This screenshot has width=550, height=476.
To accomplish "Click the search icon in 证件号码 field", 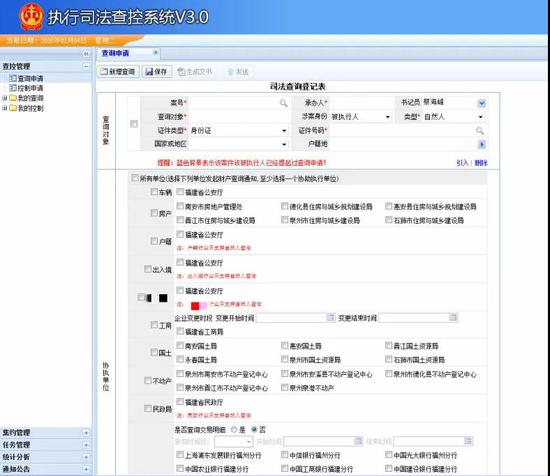I will 479,130.
